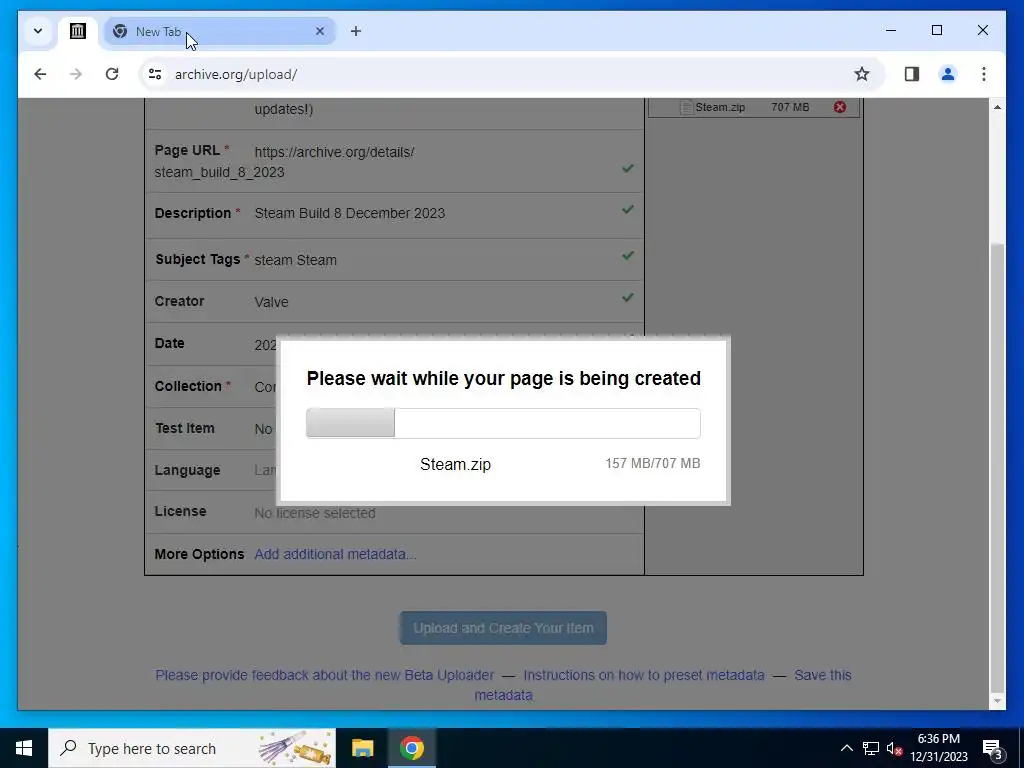Image resolution: width=1024 pixels, height=768 pixels.
Task: Open Chrome profile avatar menu
Action: coord(948,74)
